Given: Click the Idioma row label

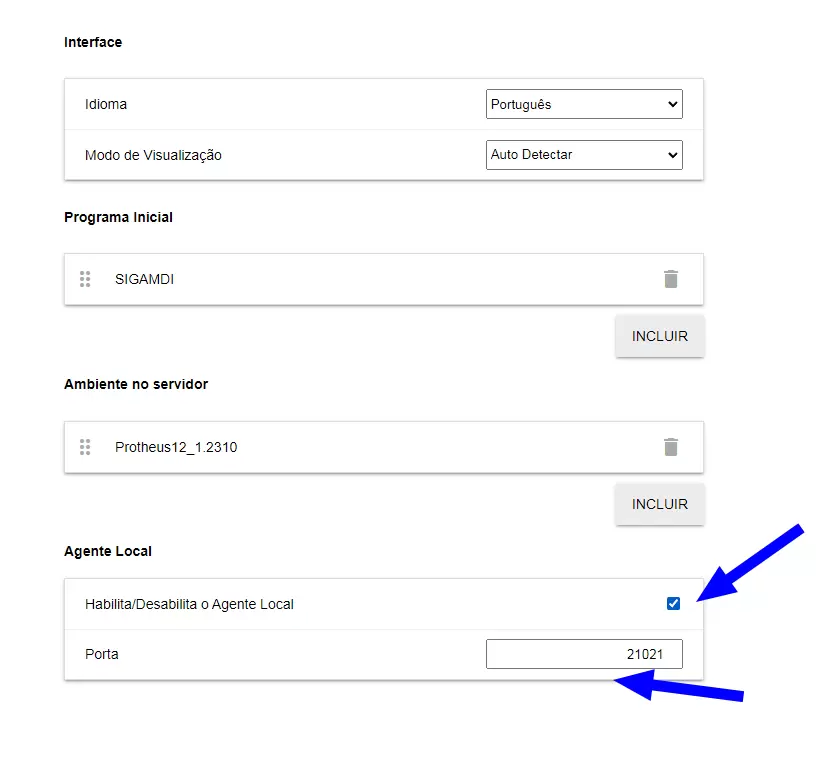Looking at the screenshot, I should point(106,104).
